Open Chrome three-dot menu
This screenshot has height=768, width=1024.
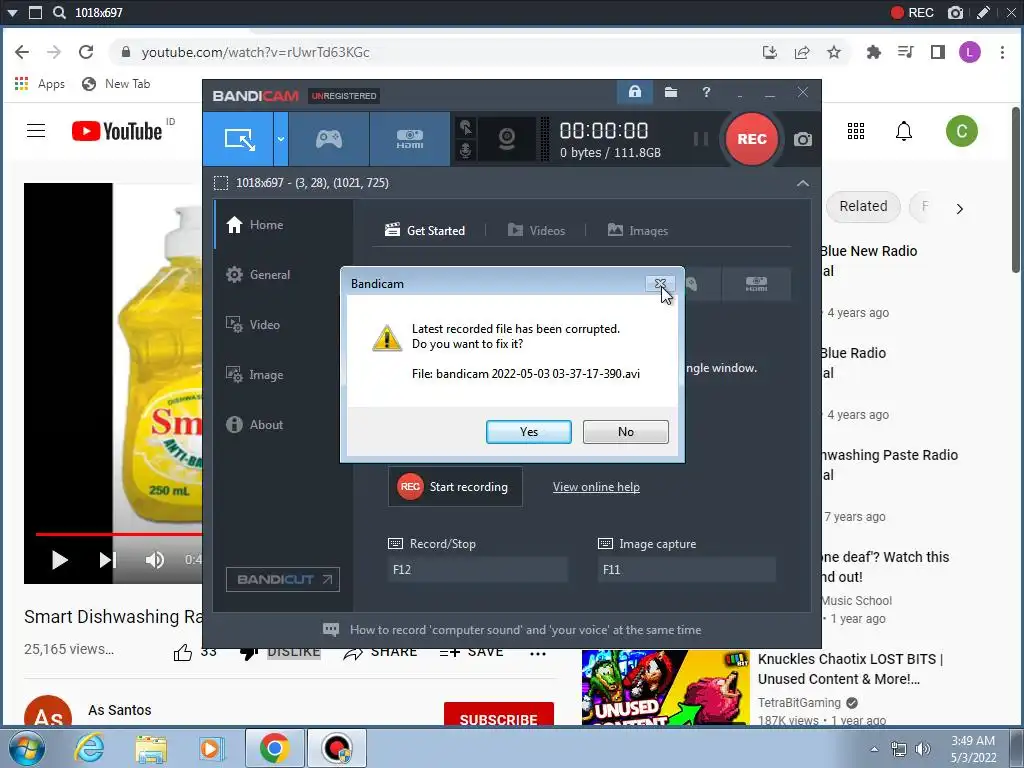(1002, 52)
